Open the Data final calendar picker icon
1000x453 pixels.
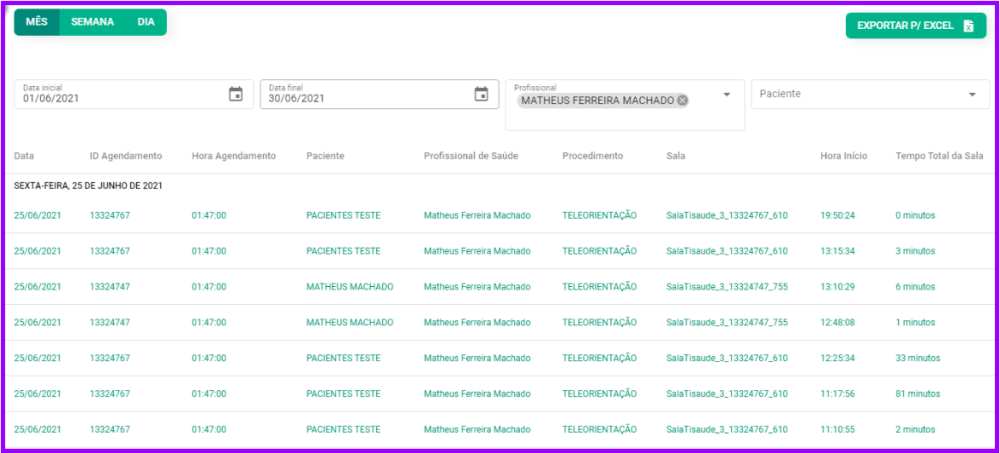tap(481, 94)
